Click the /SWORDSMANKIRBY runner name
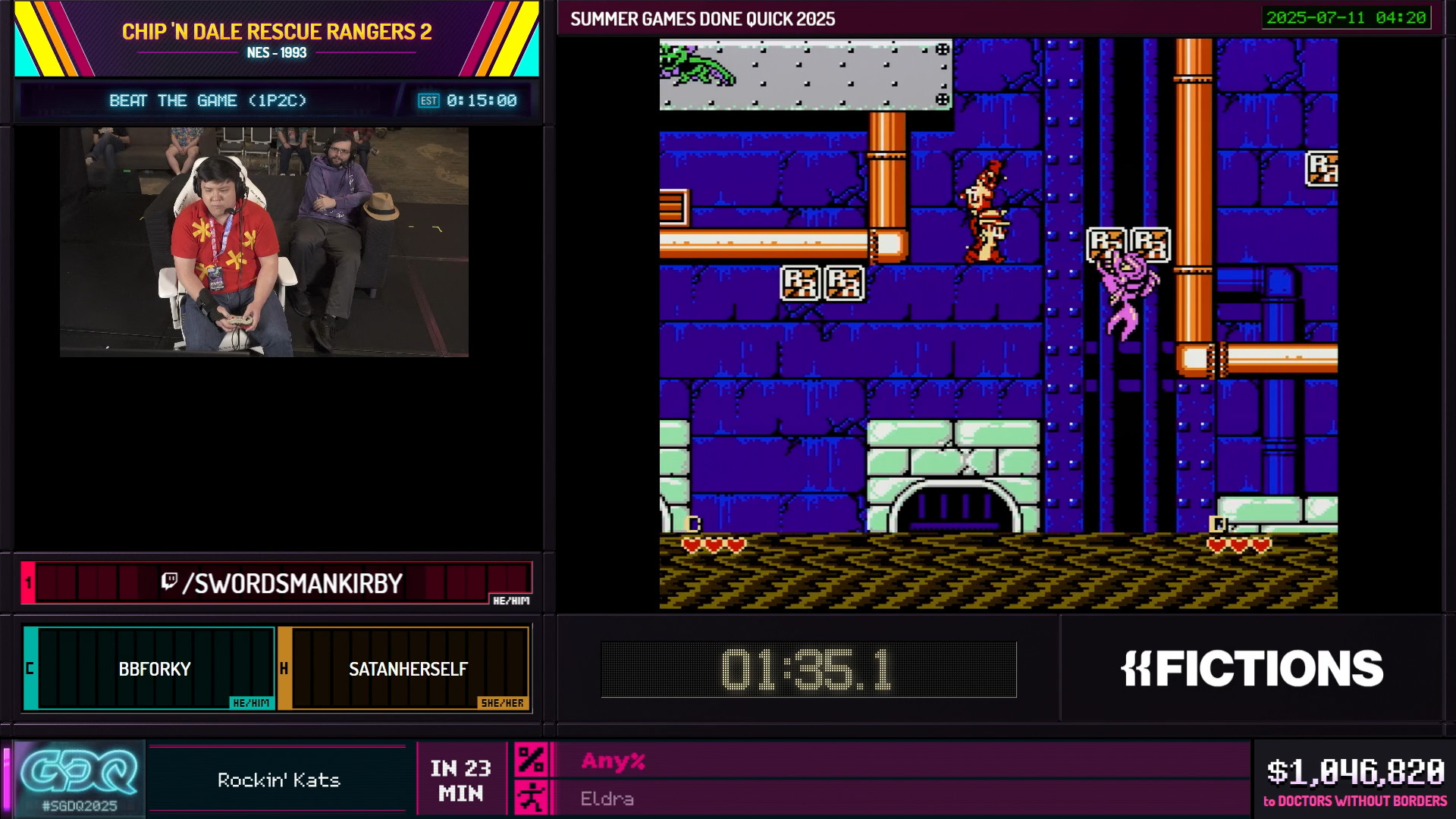This screenshot has width=1456, height=819. pos(293,583)
